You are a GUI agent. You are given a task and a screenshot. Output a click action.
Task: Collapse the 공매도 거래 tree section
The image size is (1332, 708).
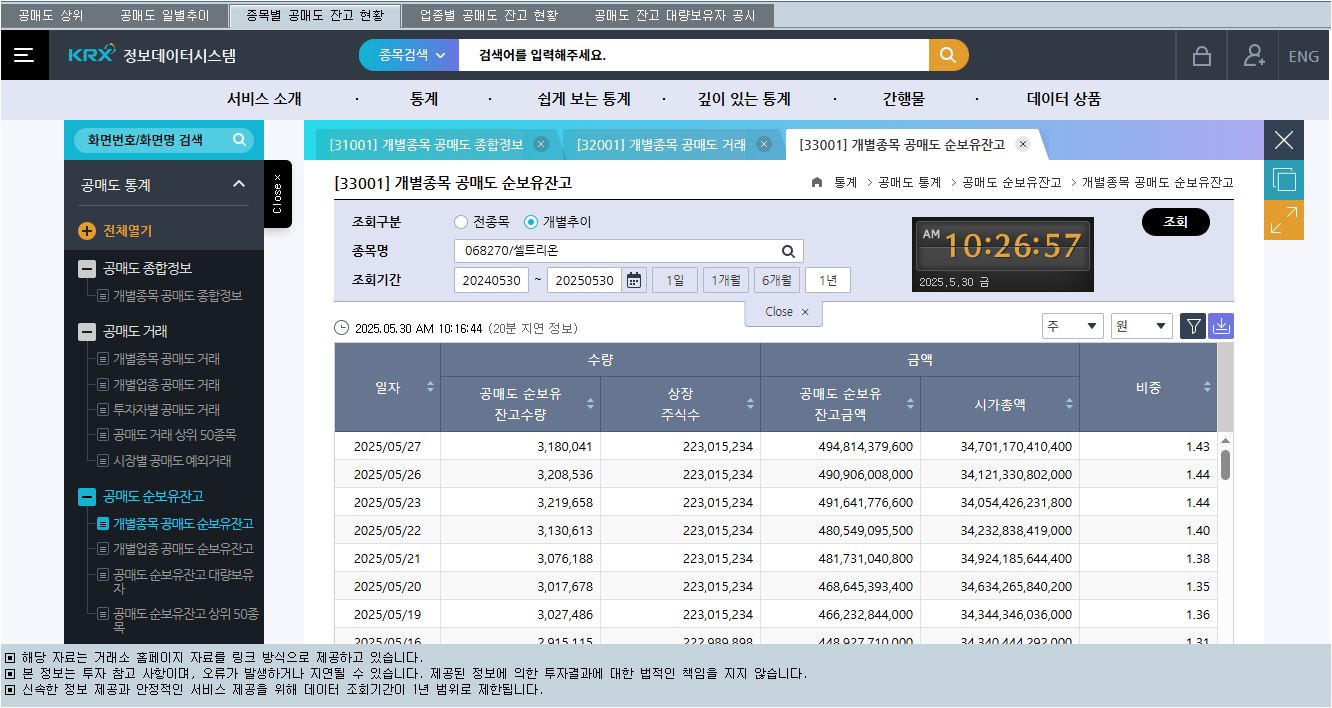[88, 332]
